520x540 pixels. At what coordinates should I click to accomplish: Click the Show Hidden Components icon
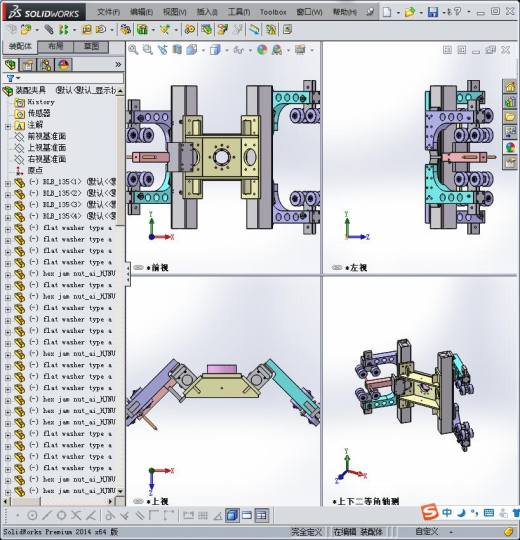(125, 30)
